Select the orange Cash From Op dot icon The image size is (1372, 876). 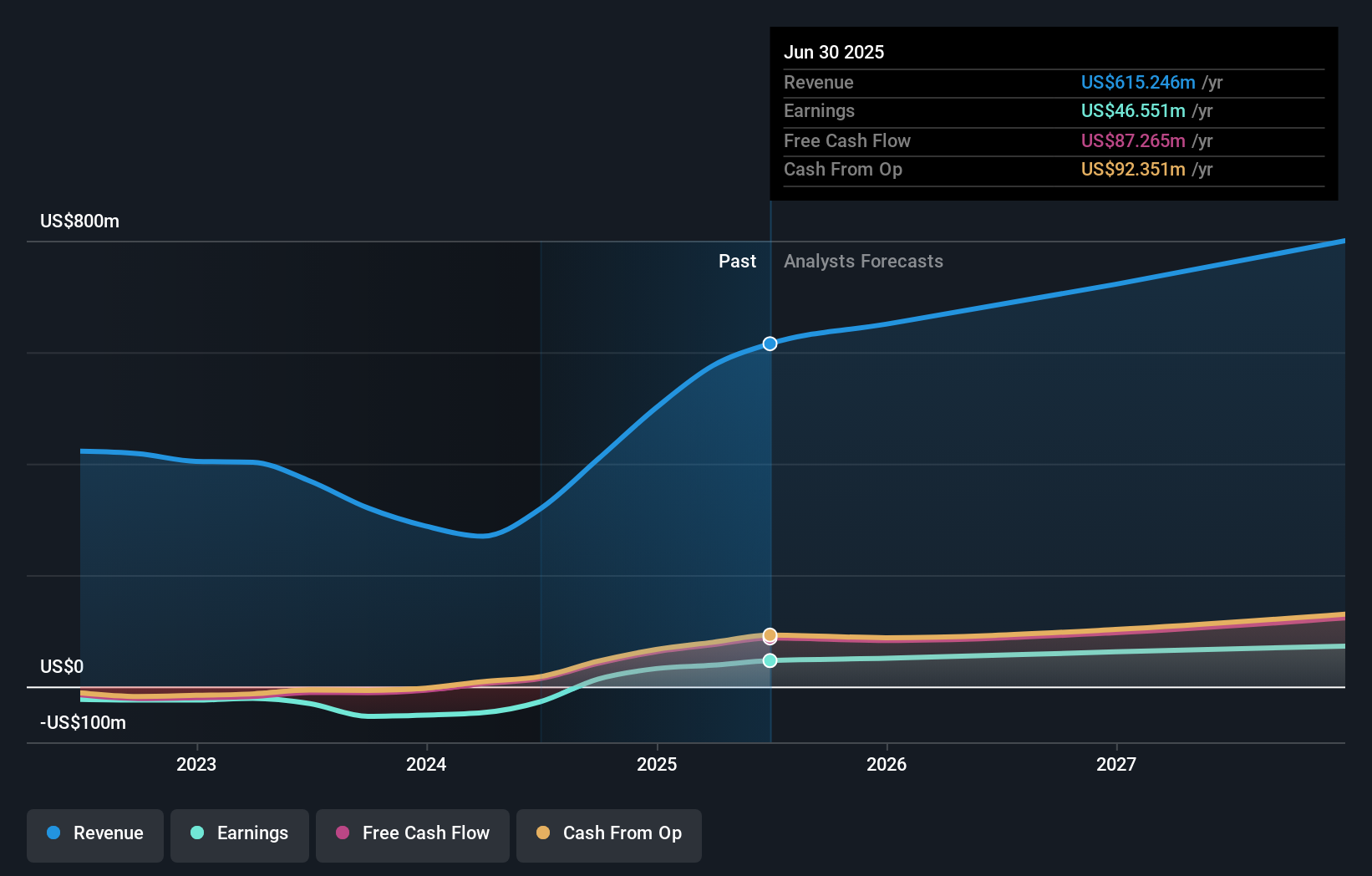pyautogui.click(x=544, y=833)
